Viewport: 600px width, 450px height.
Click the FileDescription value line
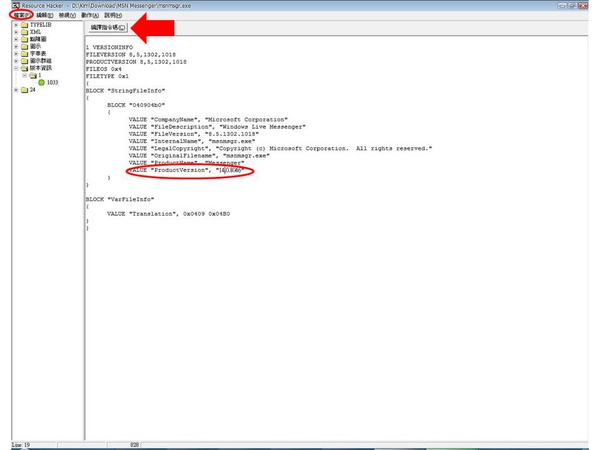(217, 127)
